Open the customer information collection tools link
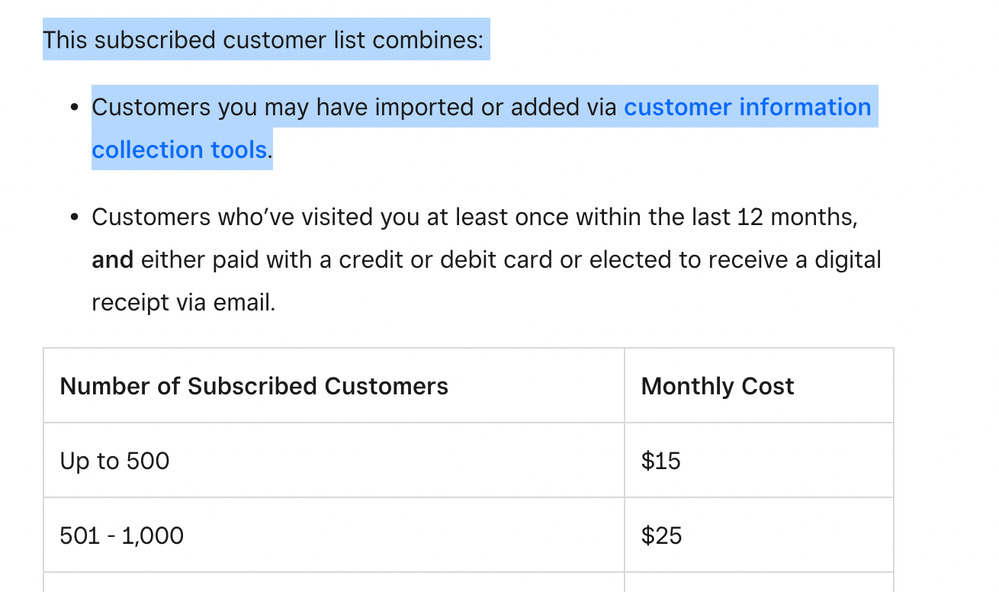The width and height of the screenshot is (999, 592). click(x=746, y=107)
